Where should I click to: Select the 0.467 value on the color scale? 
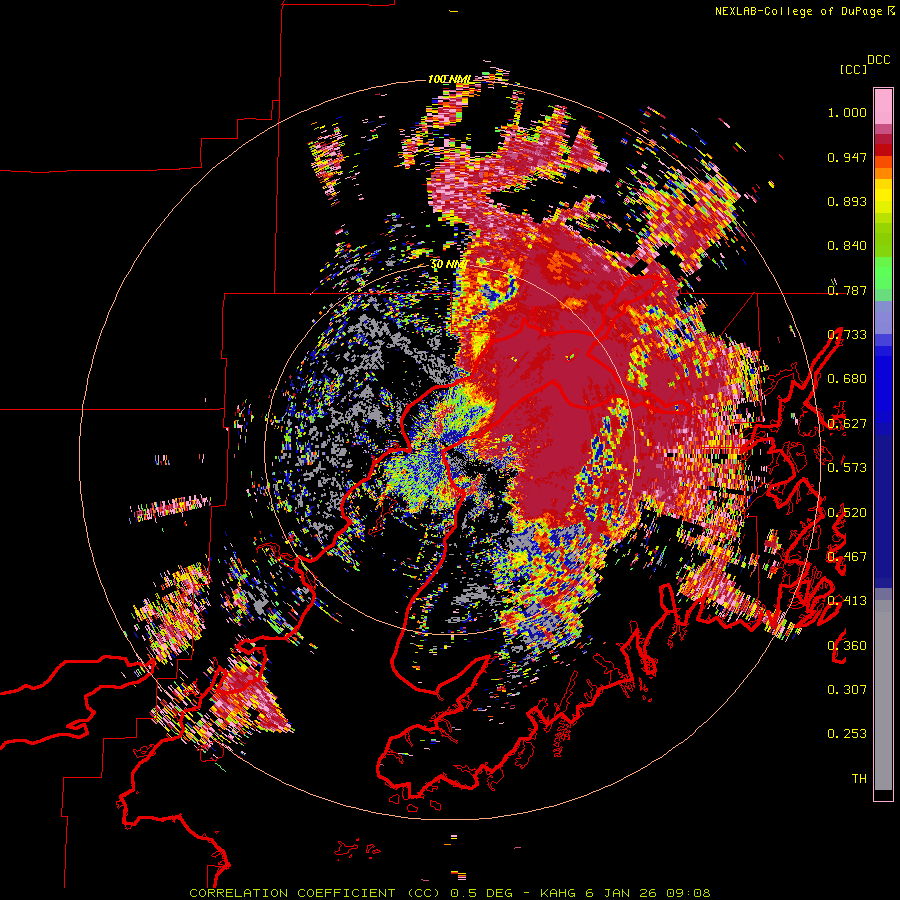[847, 556]
